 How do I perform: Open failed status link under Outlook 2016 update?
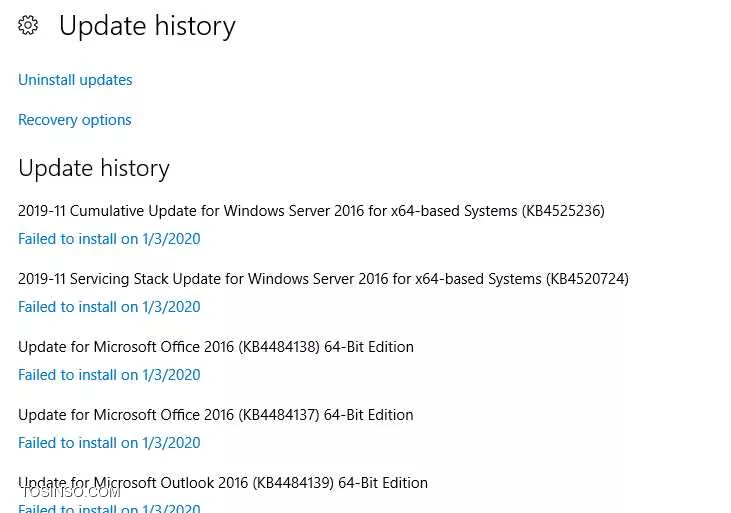click(x=109, y=508)
